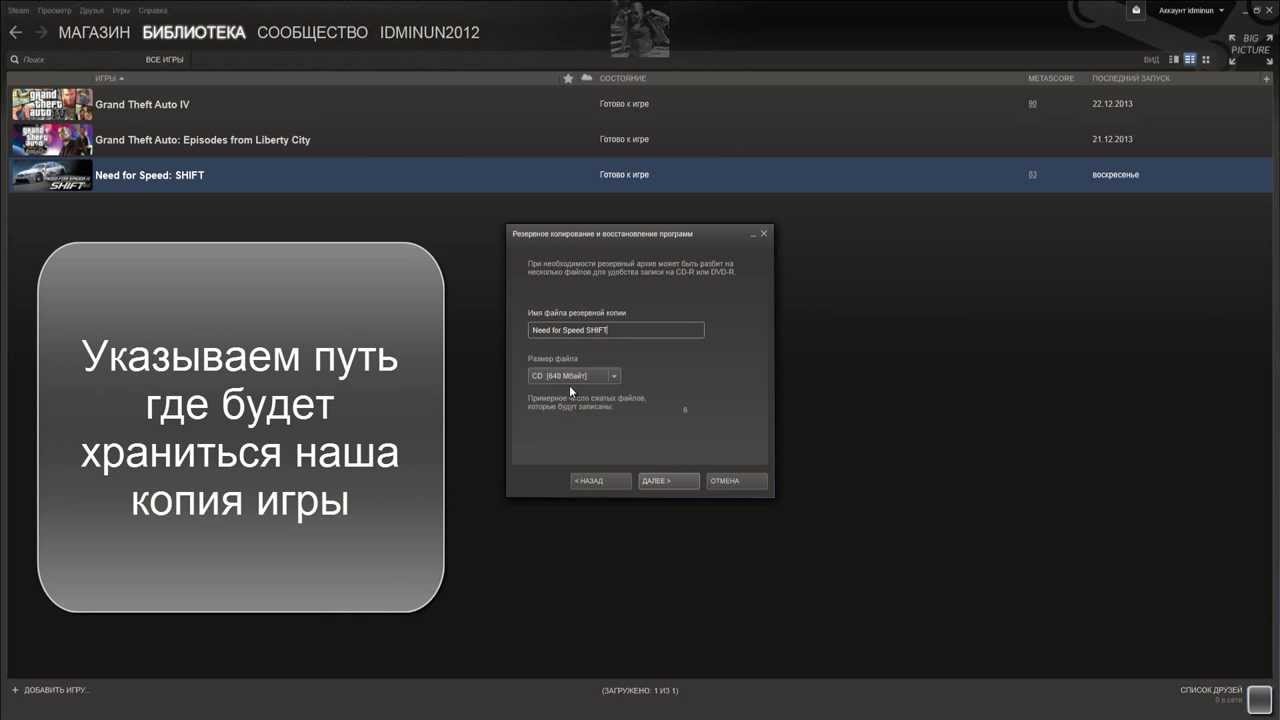
Task: Switch to grid view icon
Action: coord(1206,60)
